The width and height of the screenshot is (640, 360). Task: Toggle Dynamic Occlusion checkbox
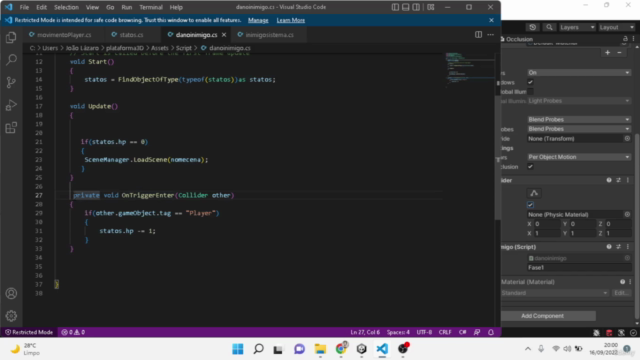530,167
